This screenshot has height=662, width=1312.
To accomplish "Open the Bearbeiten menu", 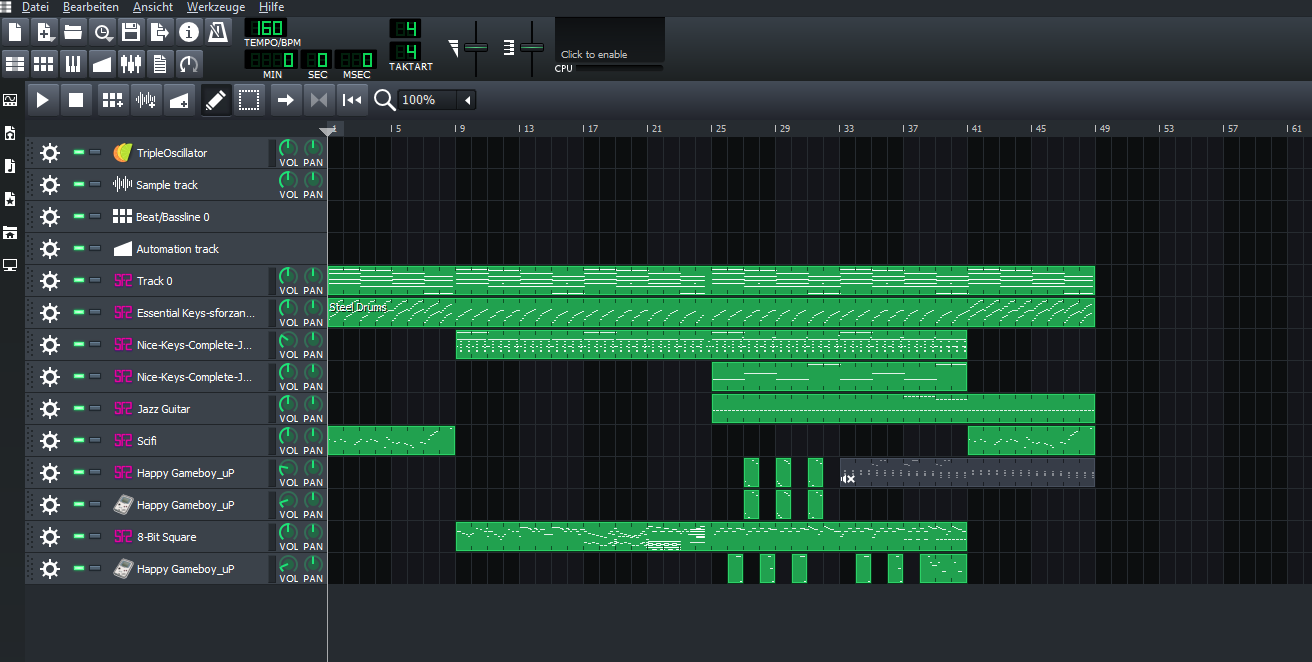I will coord(90,7).
